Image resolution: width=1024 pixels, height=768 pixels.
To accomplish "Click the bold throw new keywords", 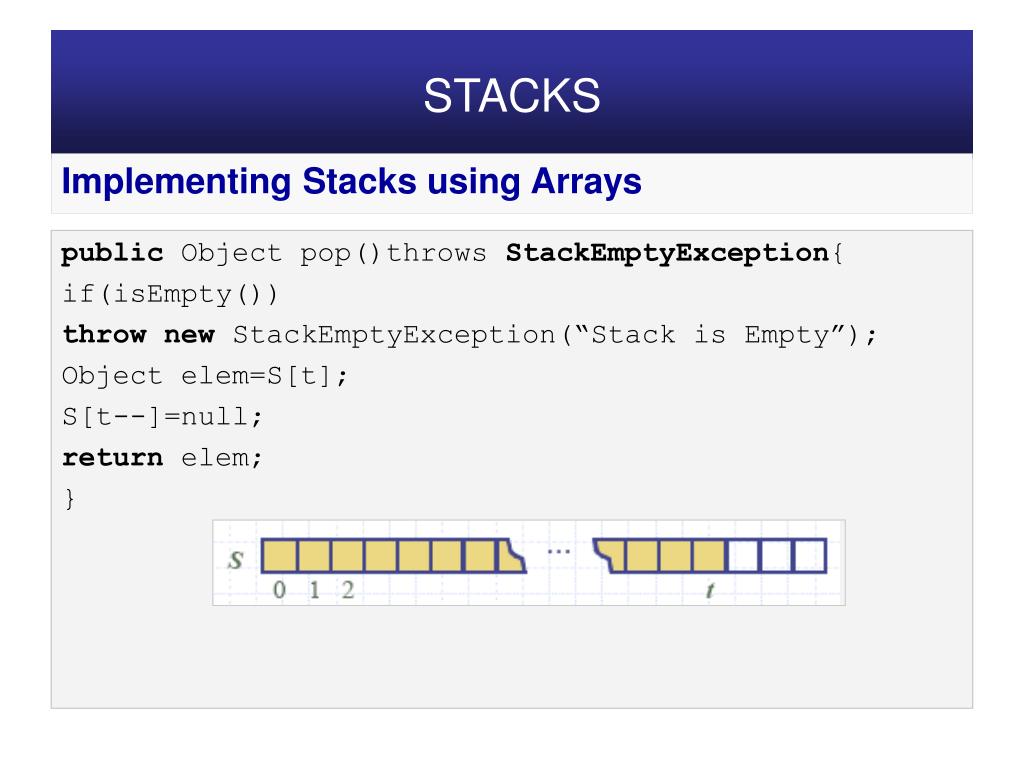I will [x=138, y=335].
